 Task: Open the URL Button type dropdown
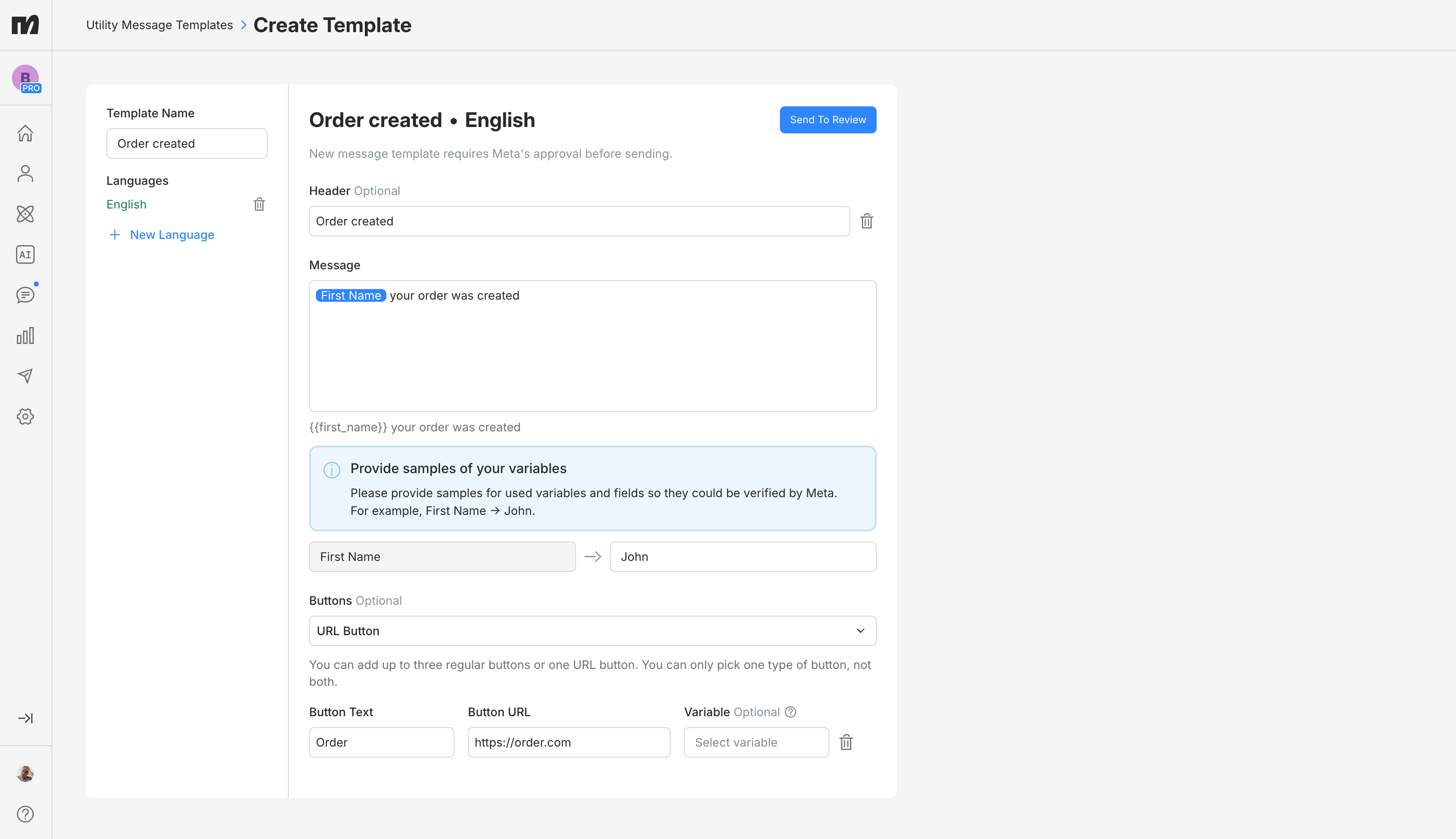[x=592, y=631]
